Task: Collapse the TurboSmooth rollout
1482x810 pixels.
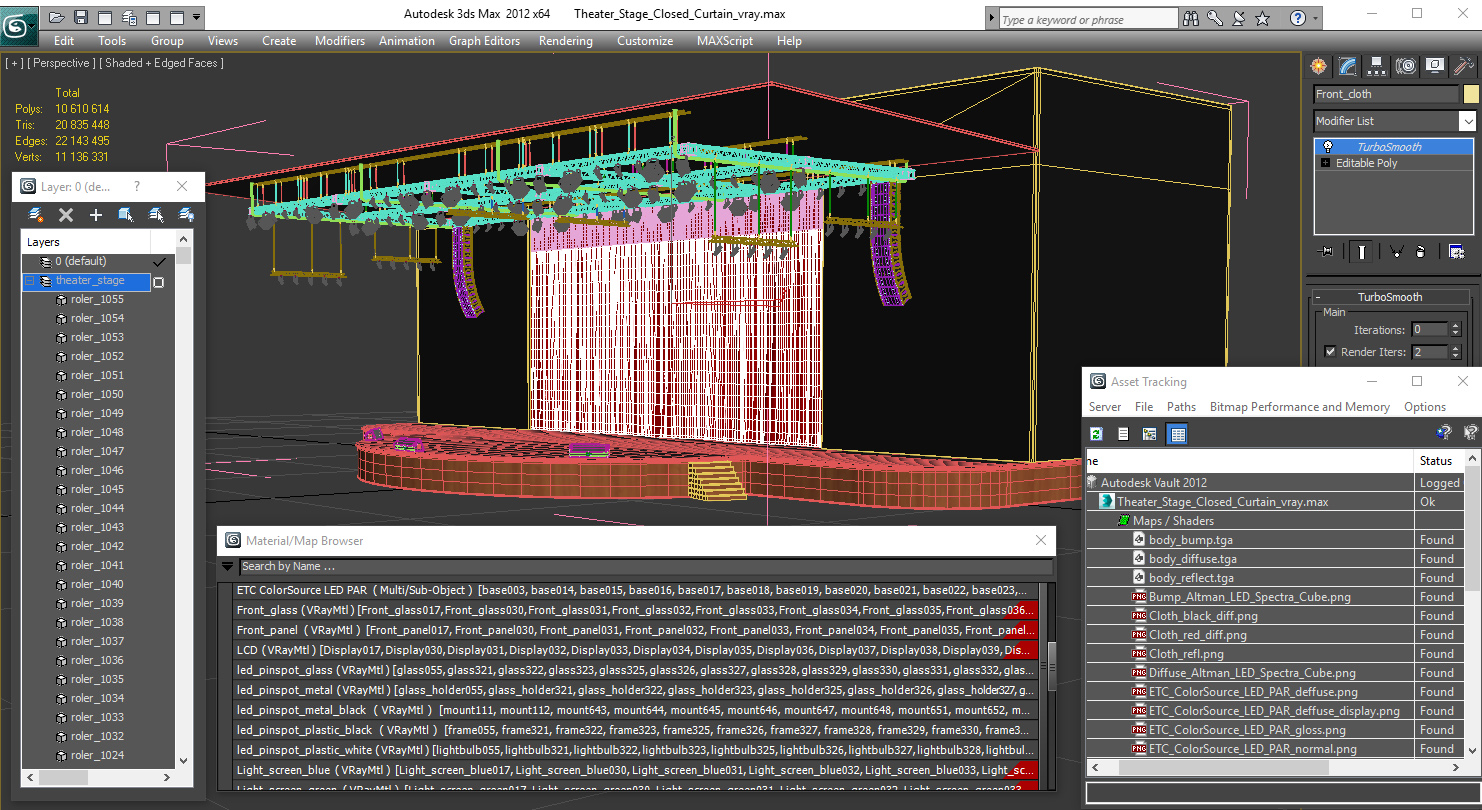Action: tap(1318, 297)
